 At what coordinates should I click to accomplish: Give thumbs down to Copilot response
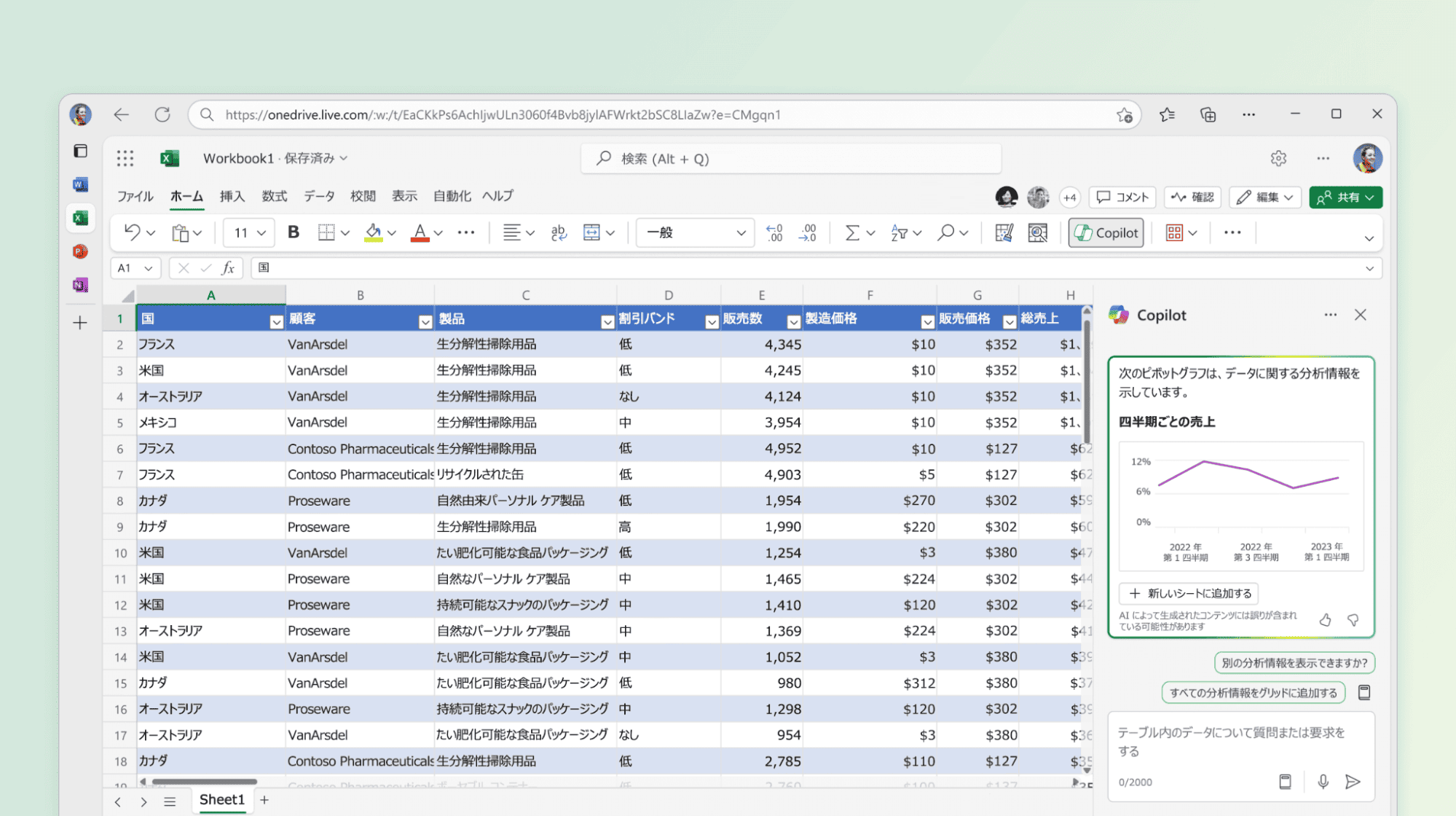[x=1353, y=620]
